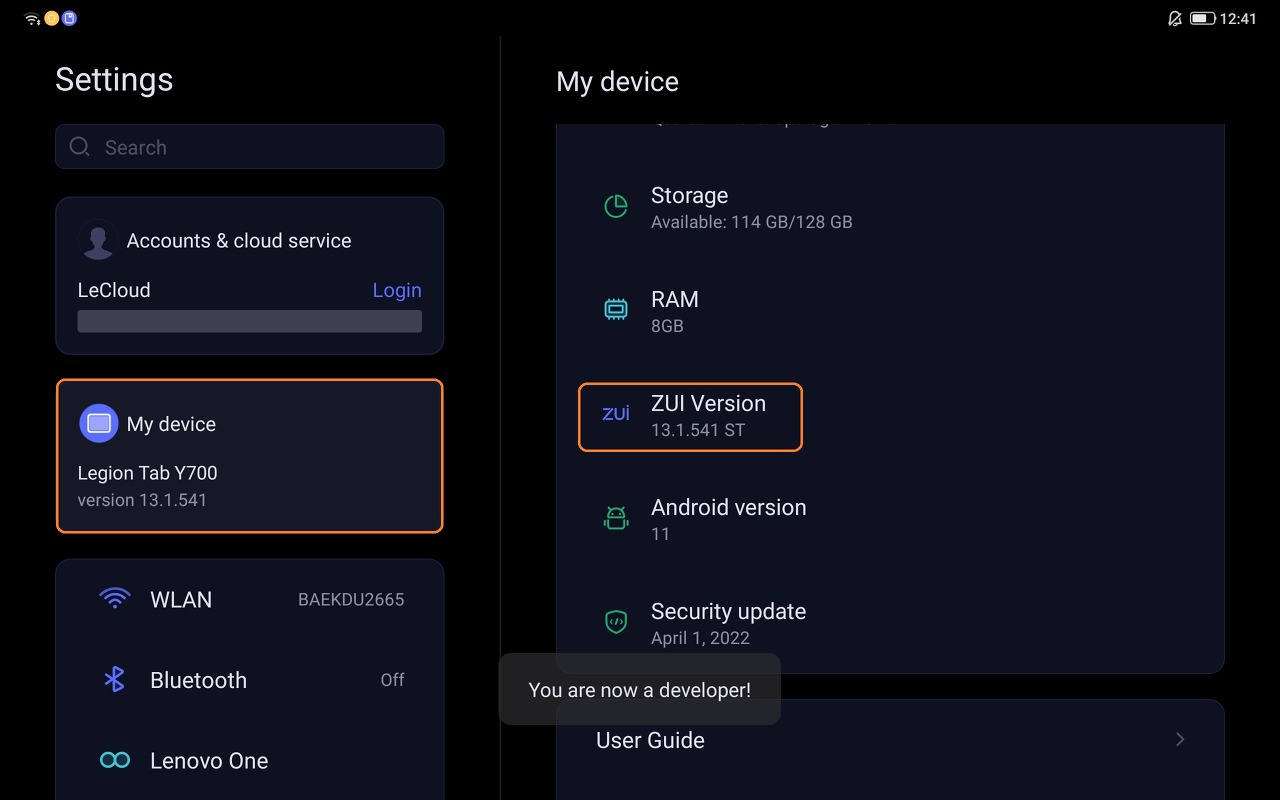Screen dimensions: 1280x800
Task: Tap the You are now a developer toast
Action: click(640, 690)
